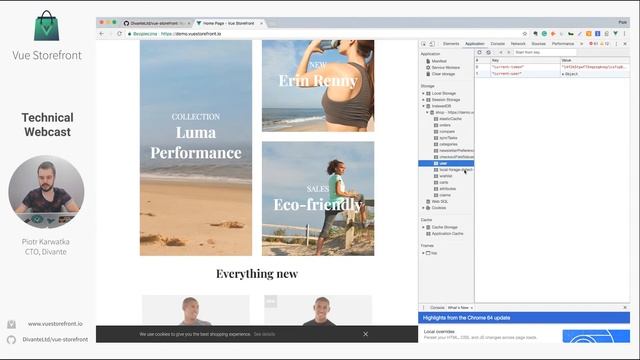Dismiss the cookie notice with X
Viewport: 640px width, 360px height.
pos(365,334)
